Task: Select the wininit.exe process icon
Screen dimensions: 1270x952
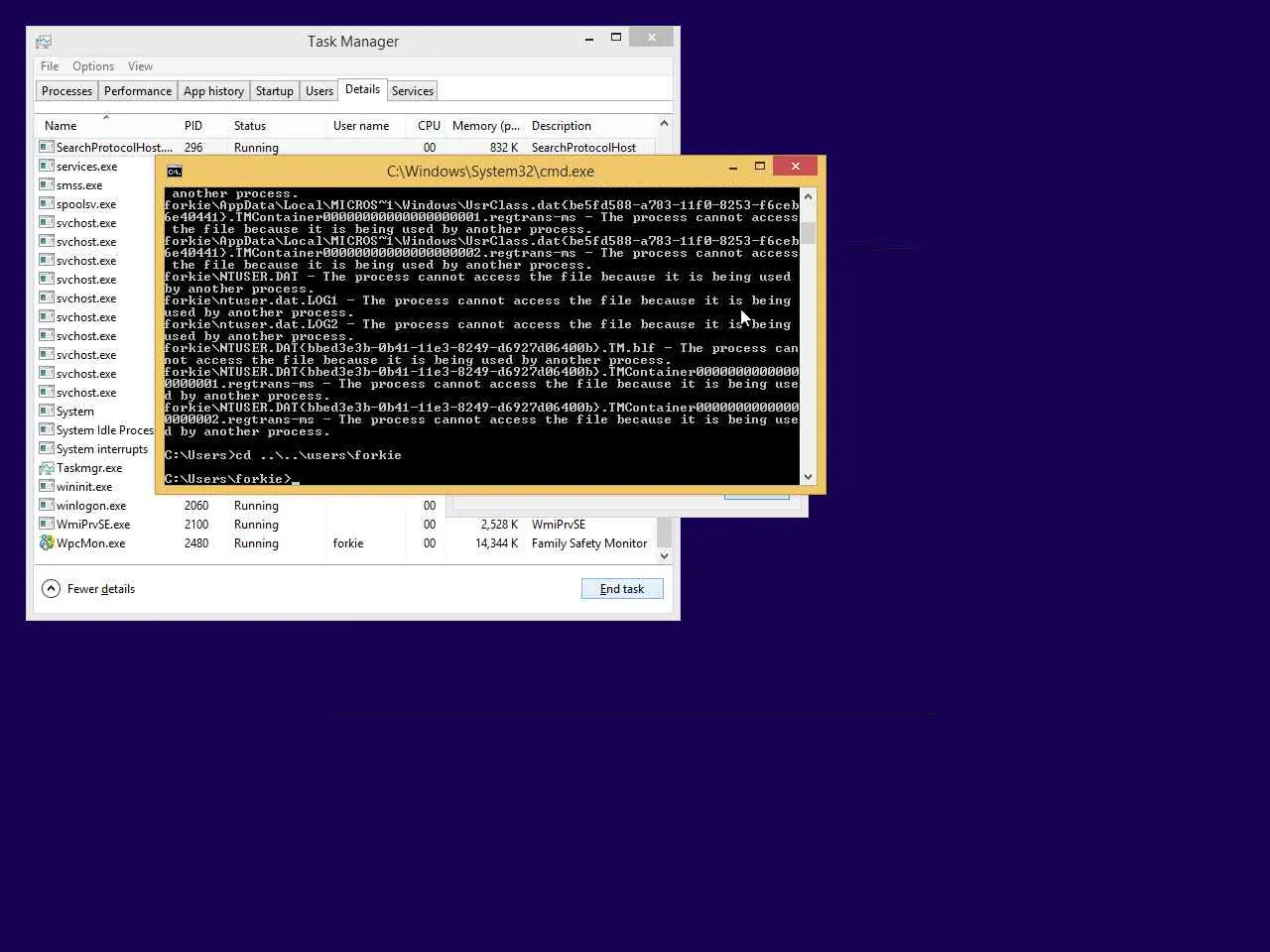Action: pyautogui.click(x=46, y=486)
